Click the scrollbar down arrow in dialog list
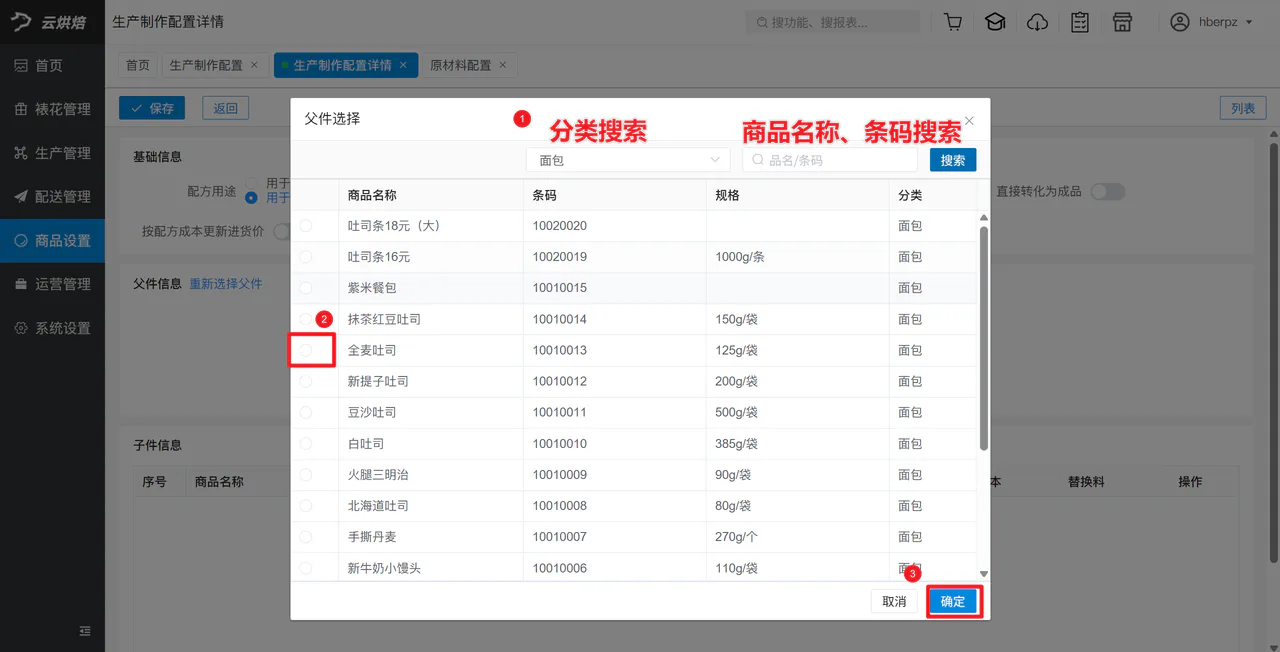 (x=984, y=574)
